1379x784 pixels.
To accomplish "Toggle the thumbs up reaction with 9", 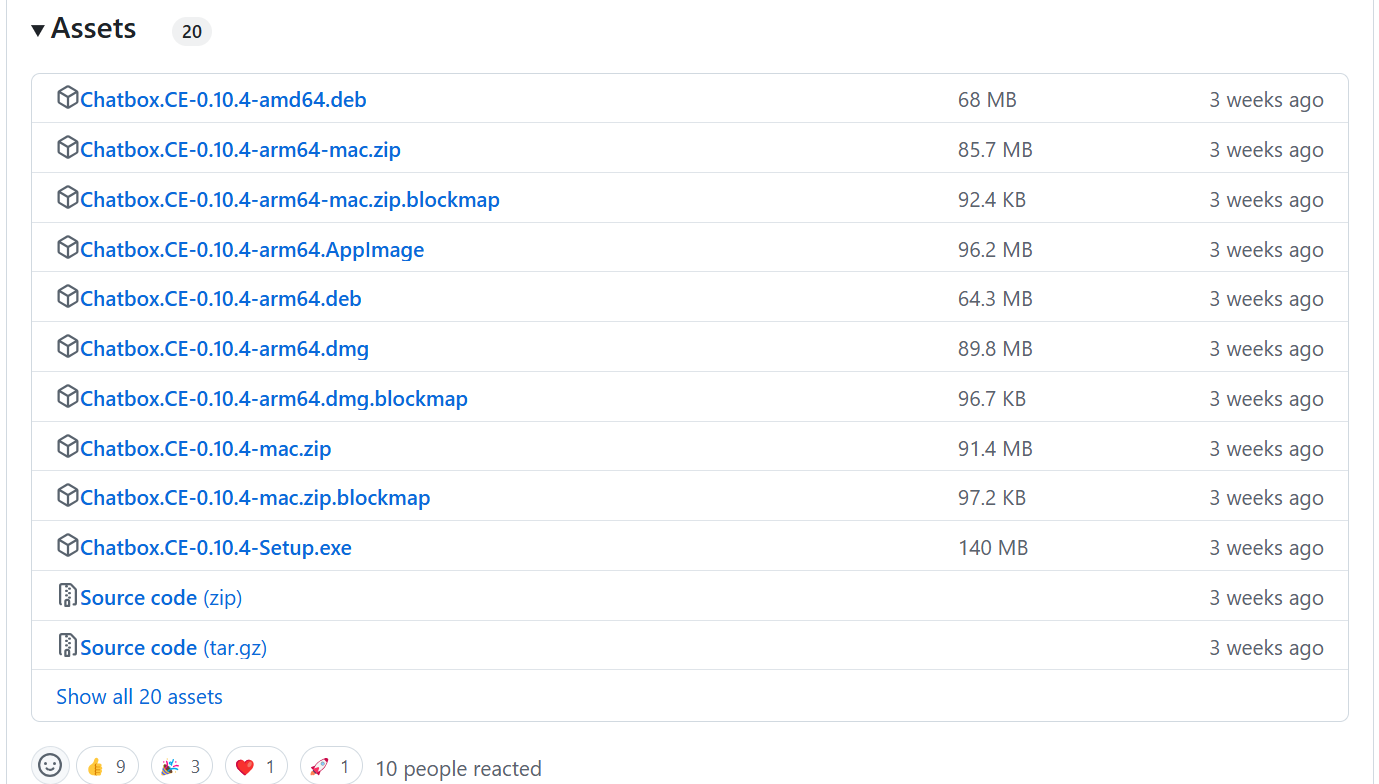I will click(x=107, y=767).
